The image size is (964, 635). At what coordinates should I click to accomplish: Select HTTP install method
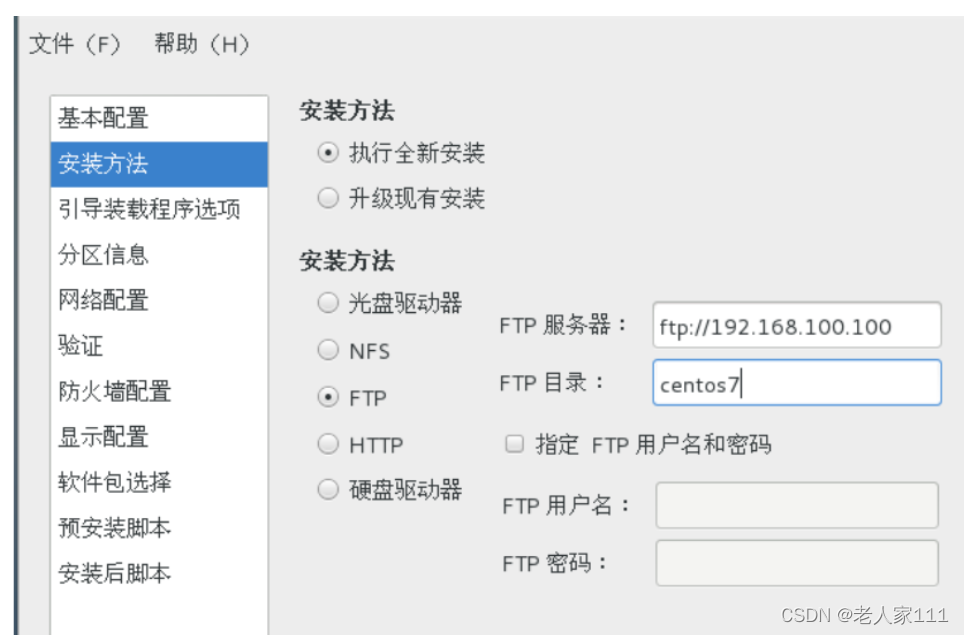[x=327, y=444]
